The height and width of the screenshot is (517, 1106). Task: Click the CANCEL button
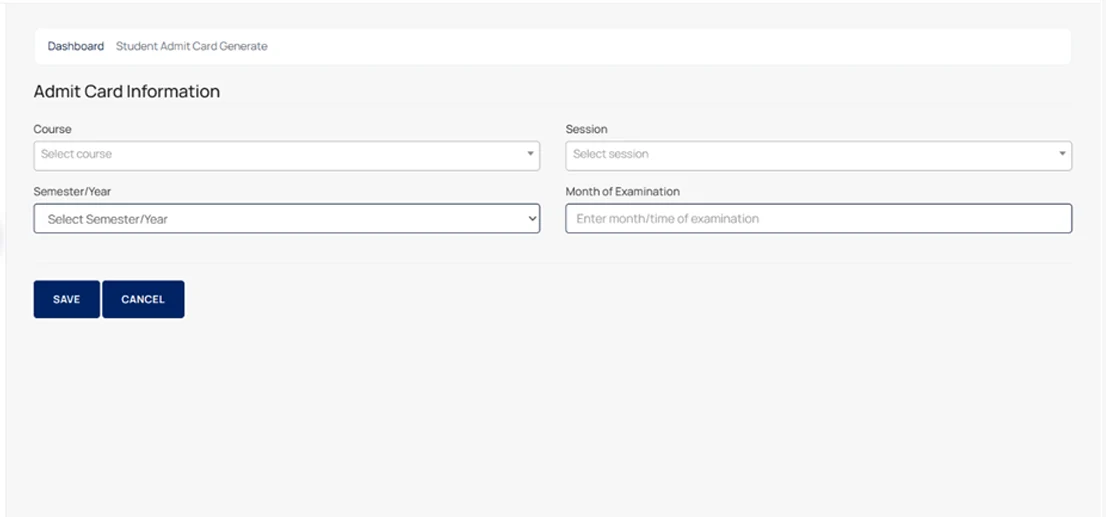pyautogui.click(x=143, y=299)
